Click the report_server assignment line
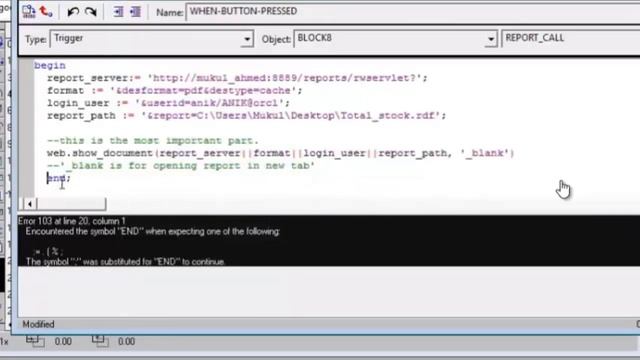 237,78
